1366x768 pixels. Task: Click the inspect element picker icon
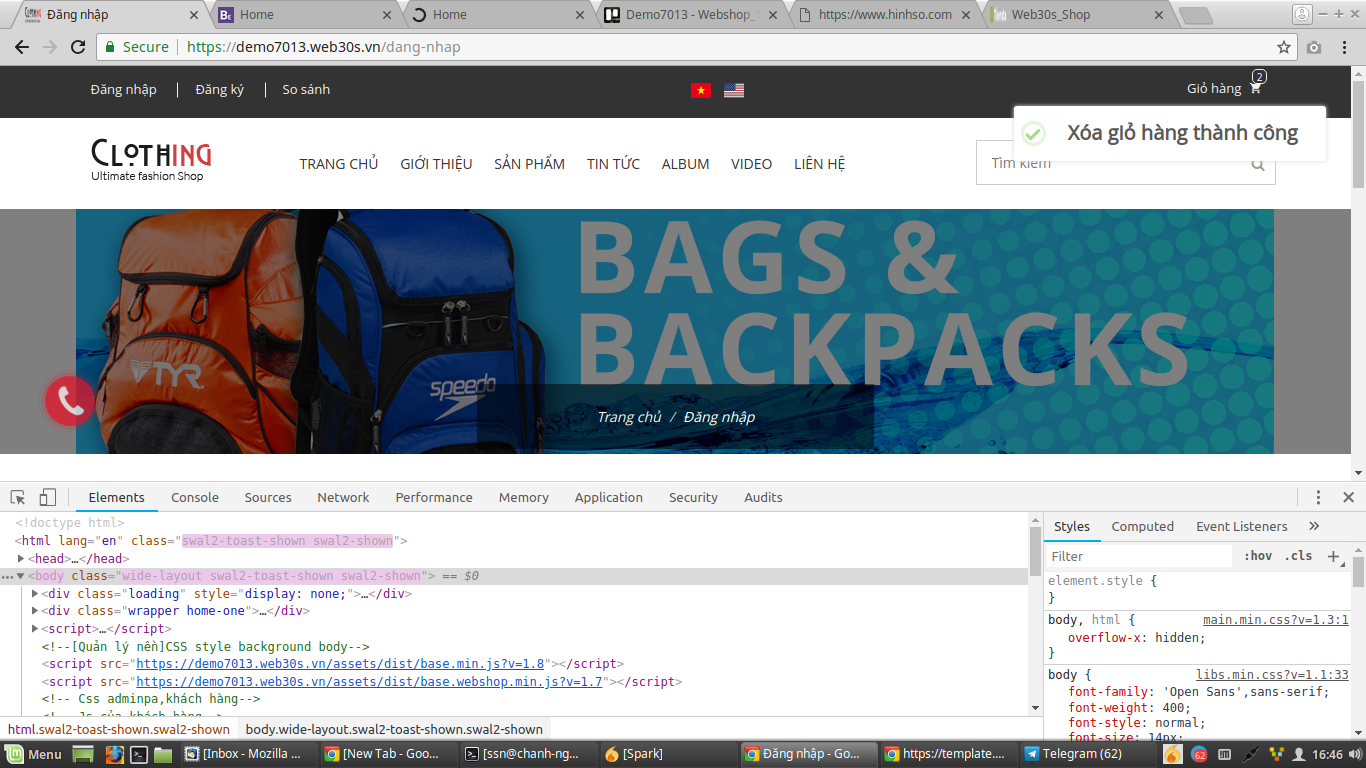pos(18,497)
